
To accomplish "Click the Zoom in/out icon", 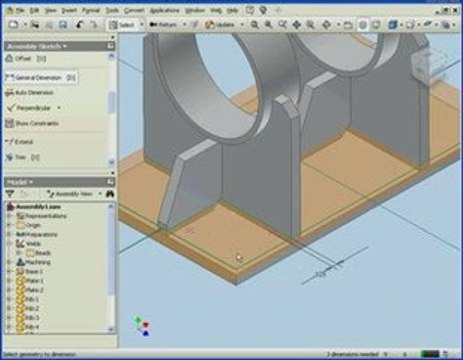I will 282,25.
